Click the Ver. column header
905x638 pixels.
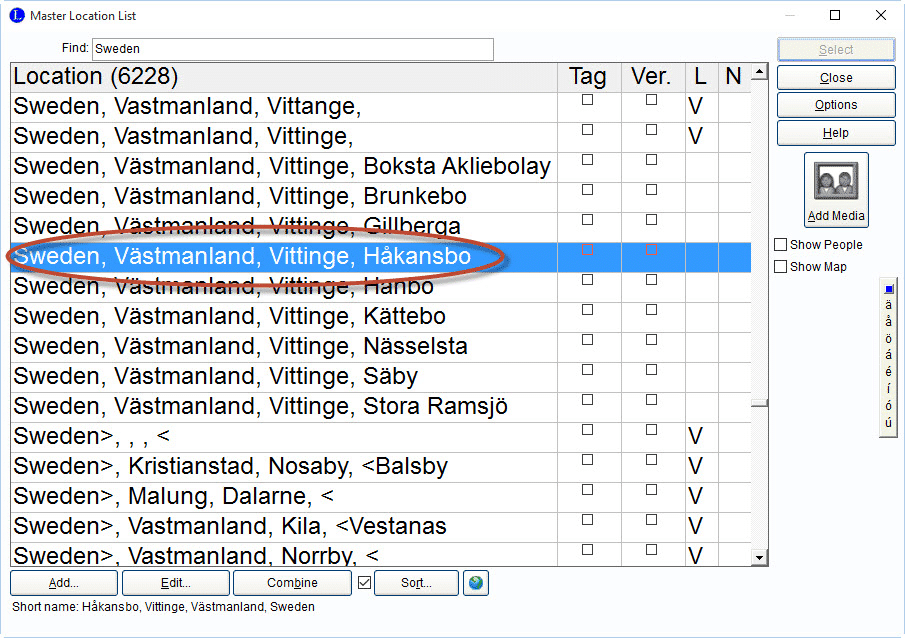click(653, 77)
